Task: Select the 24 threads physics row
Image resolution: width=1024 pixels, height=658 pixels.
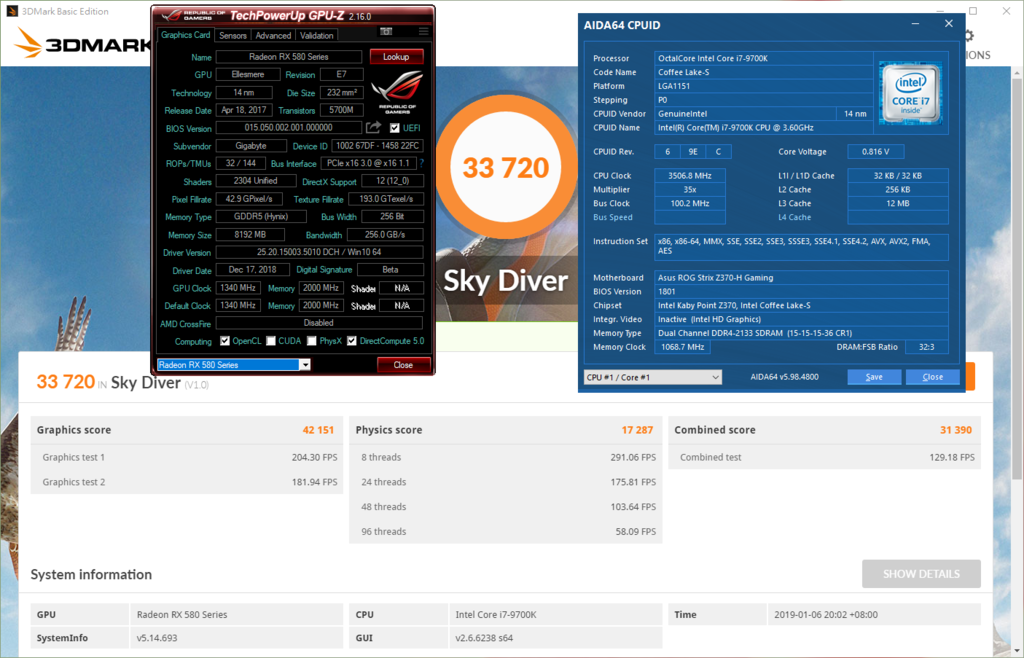Action: point(505,482)
